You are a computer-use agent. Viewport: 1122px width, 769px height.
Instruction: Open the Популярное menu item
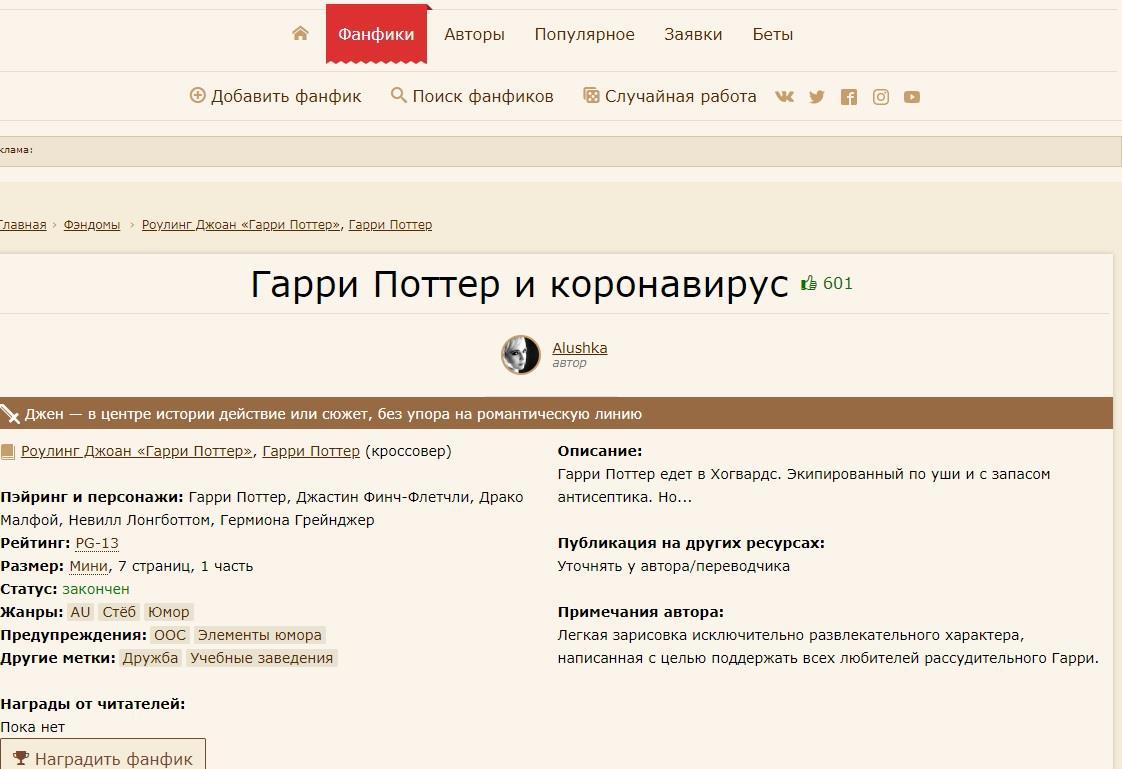click(x=584, y=34)
